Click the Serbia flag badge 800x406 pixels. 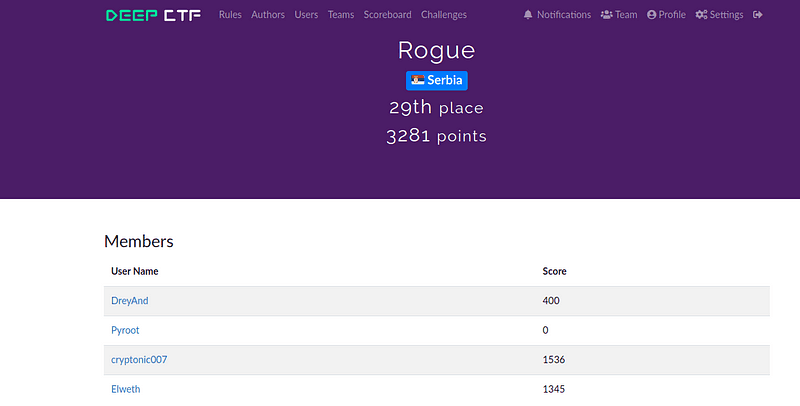(437, 81)
